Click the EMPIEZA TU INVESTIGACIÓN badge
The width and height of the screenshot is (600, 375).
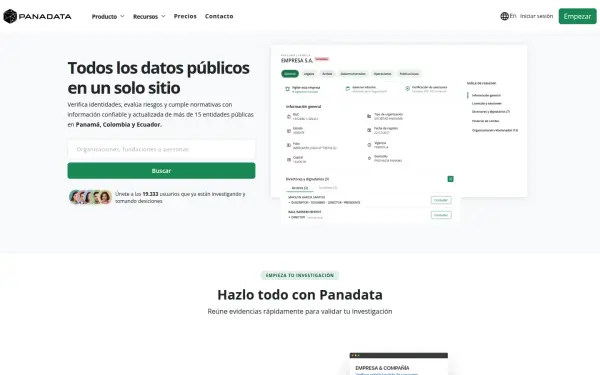click(300, 275)
